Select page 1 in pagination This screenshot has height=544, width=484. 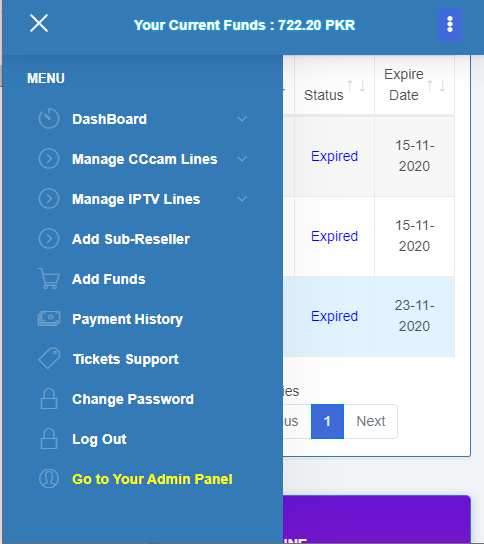(327, 421)
